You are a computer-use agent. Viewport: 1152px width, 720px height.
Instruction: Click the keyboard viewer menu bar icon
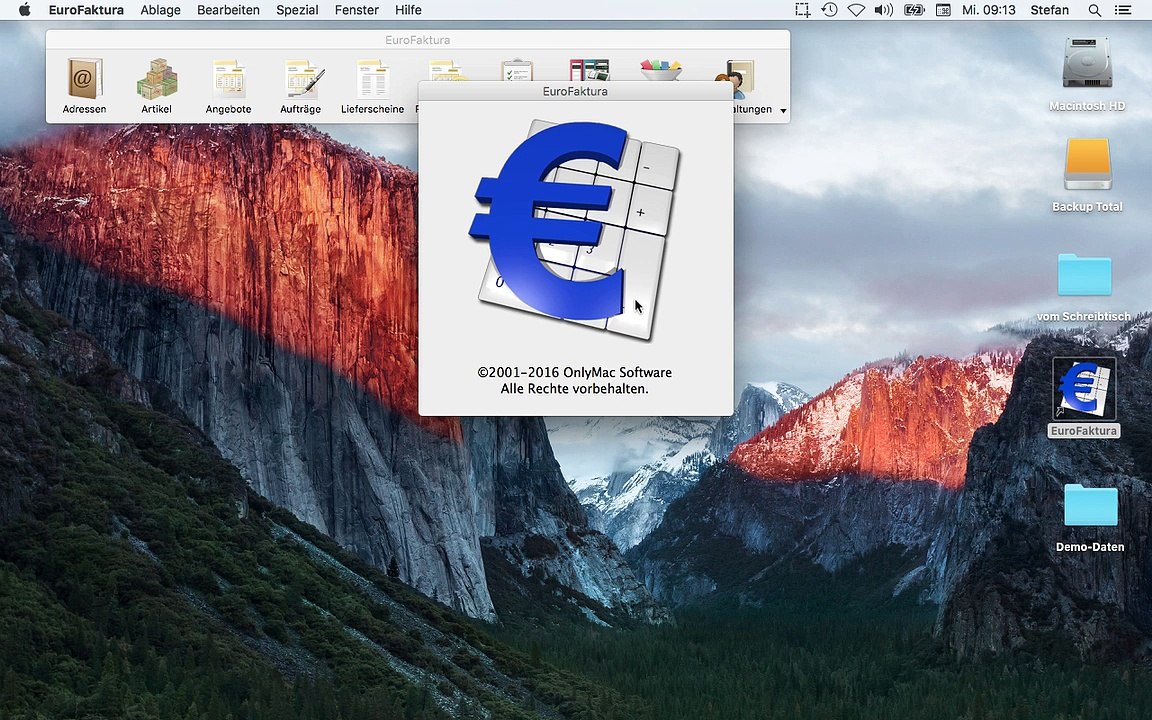(943, 10)
